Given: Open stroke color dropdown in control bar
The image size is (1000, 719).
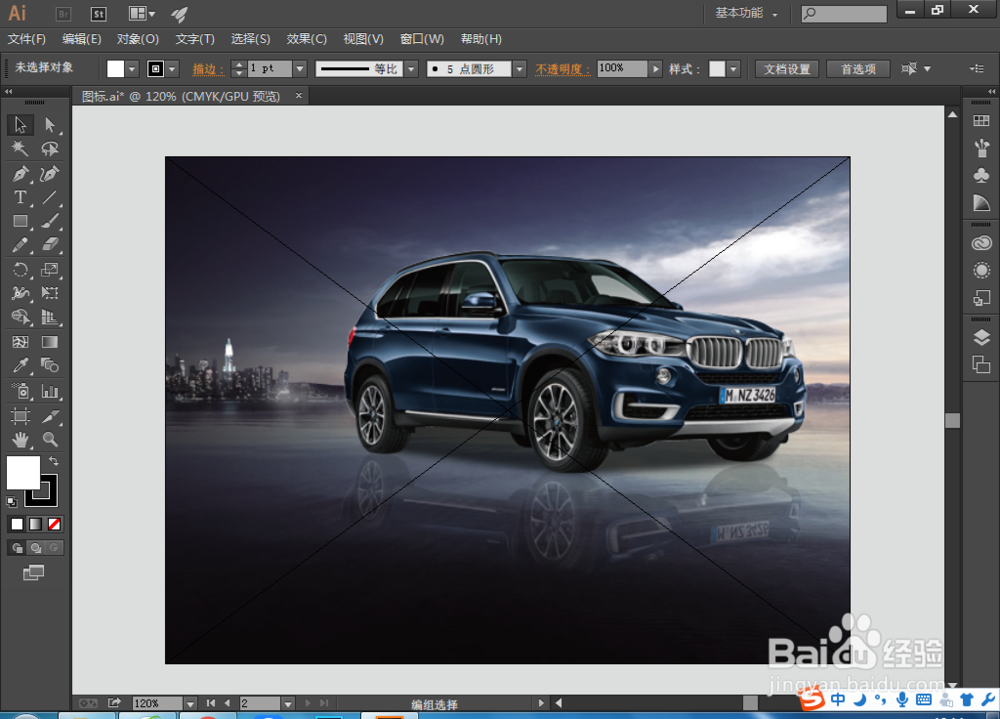Looking at the screenshot, I should pyautogui.click(x=172, y=69).
